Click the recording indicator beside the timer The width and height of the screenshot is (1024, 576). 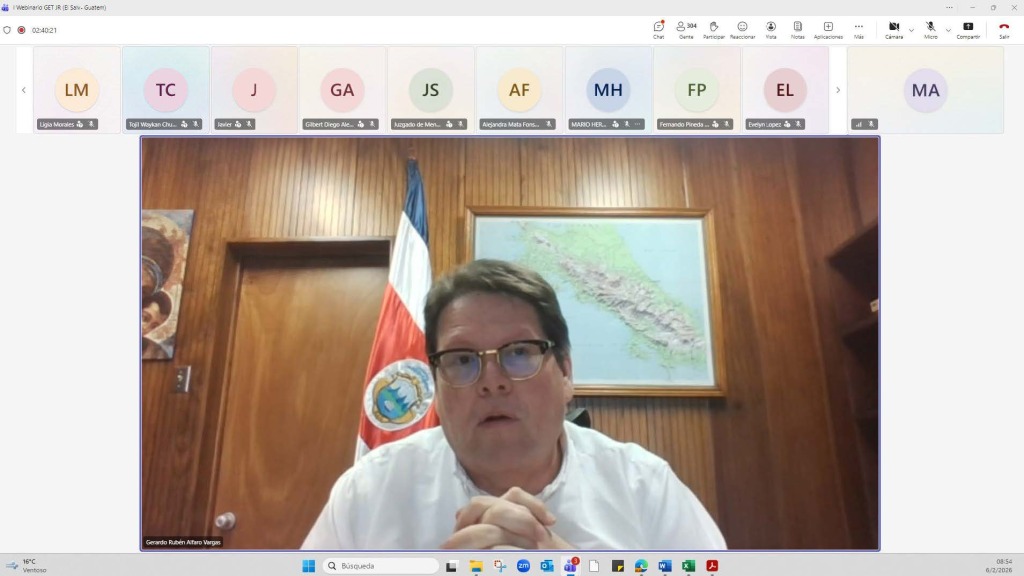[21, 30]
